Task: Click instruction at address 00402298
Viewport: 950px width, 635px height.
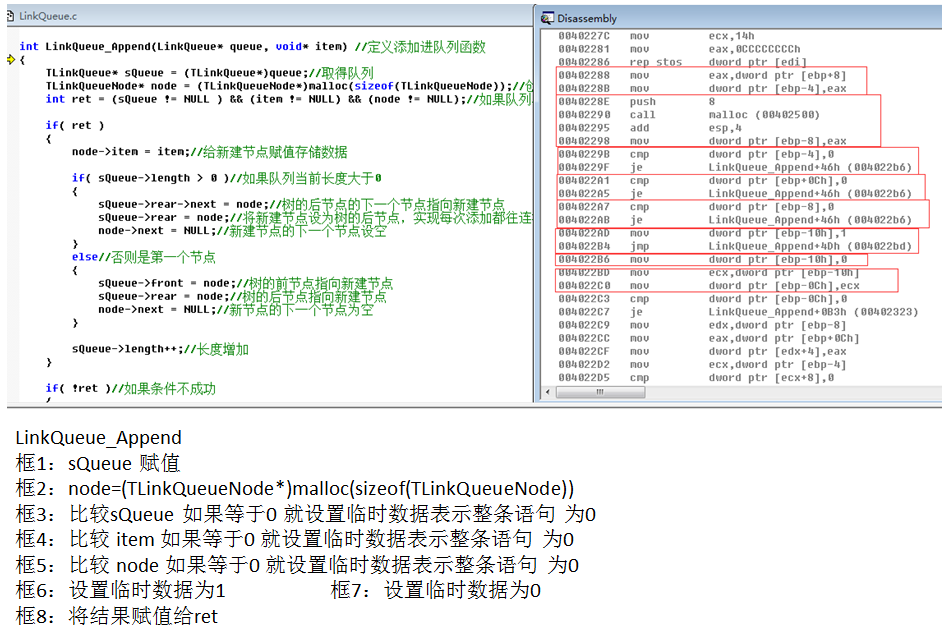Action: pyautogui.click(x=702, y=141)
